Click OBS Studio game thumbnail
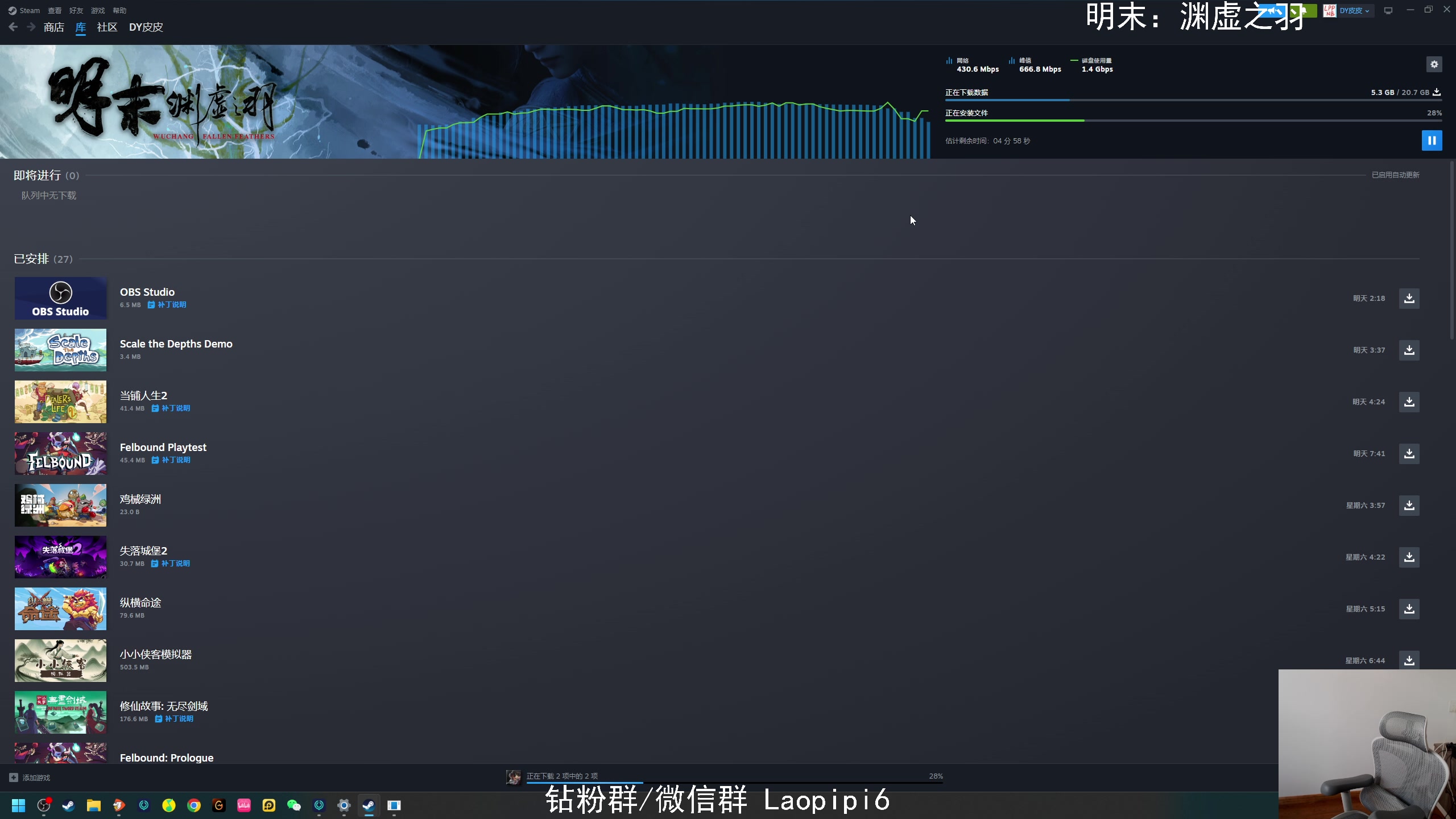This screenshot has width=1456, height=819. (60, 298)
